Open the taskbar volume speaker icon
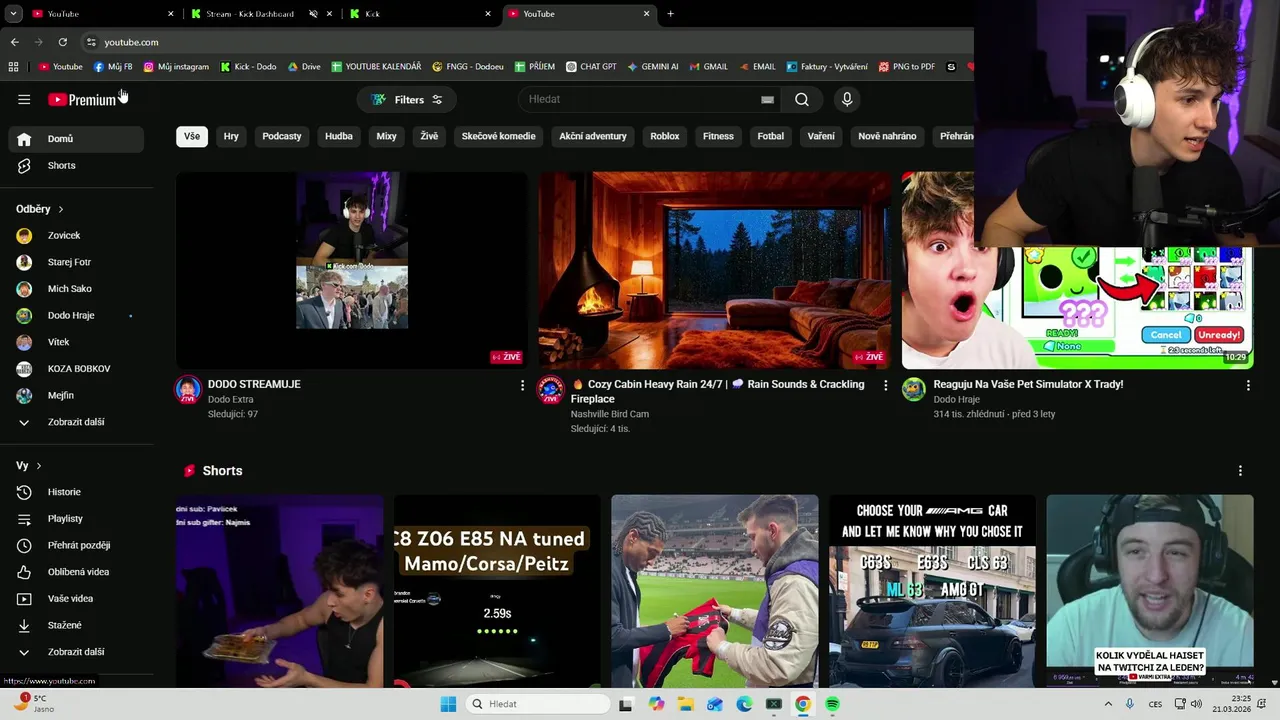The width and height of the screenshot is (1280, 720). (1197, 704)
